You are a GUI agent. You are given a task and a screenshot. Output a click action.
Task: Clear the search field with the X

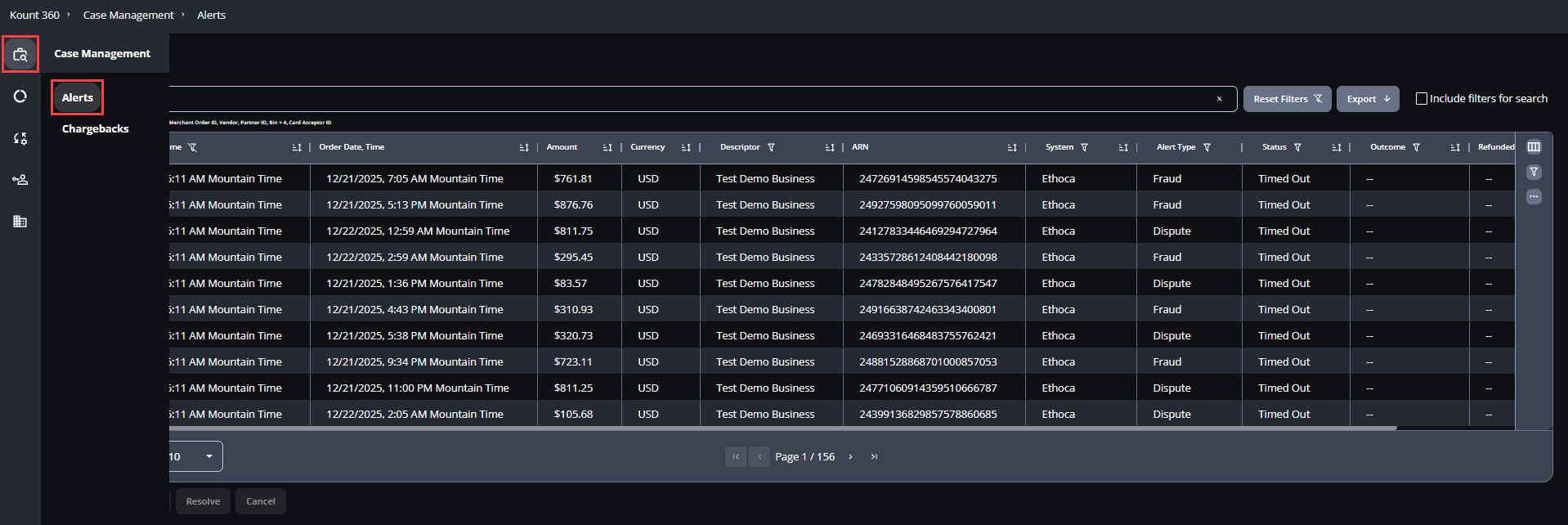[x=1219, y=99]
